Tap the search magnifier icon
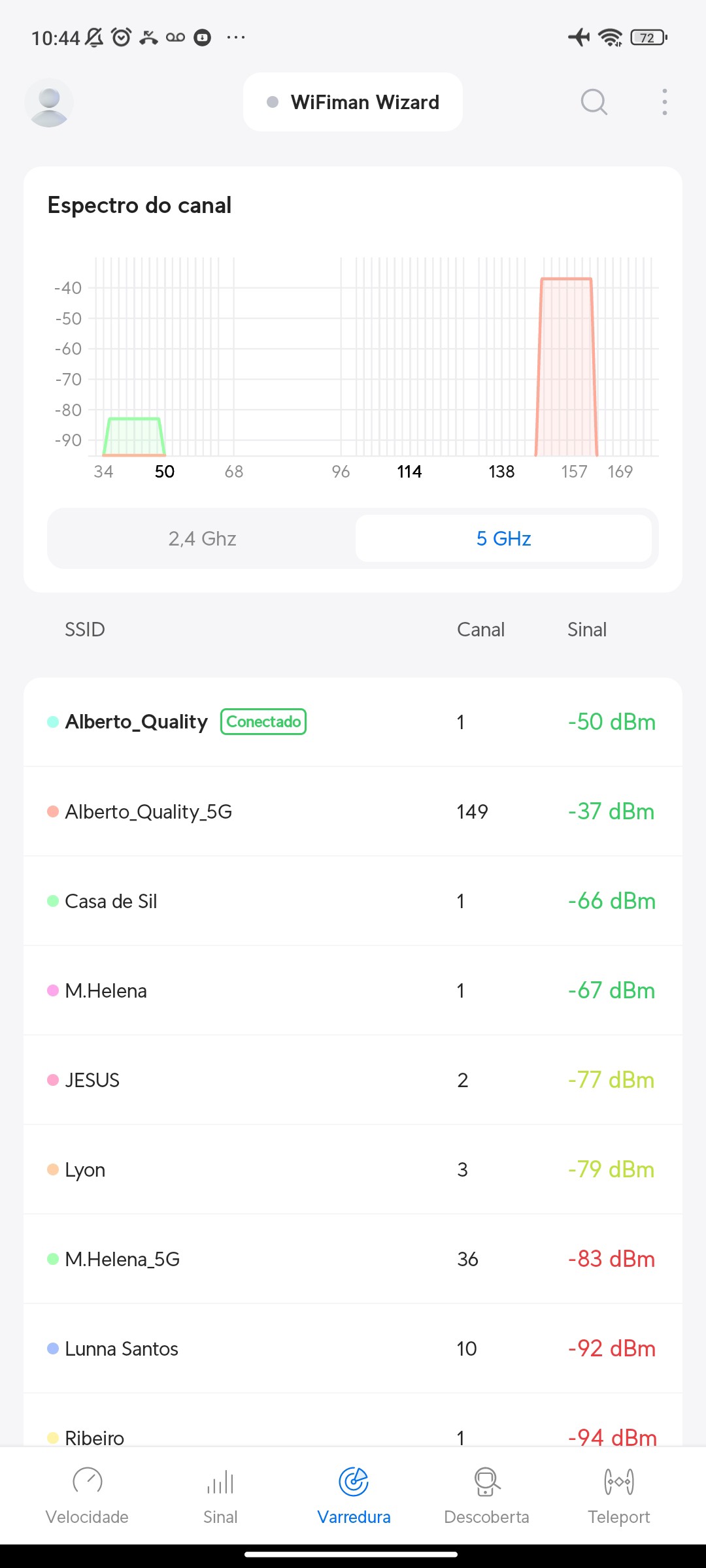Image resolution: width=706 pixels, height=1568 pixels. coord(594,102)
